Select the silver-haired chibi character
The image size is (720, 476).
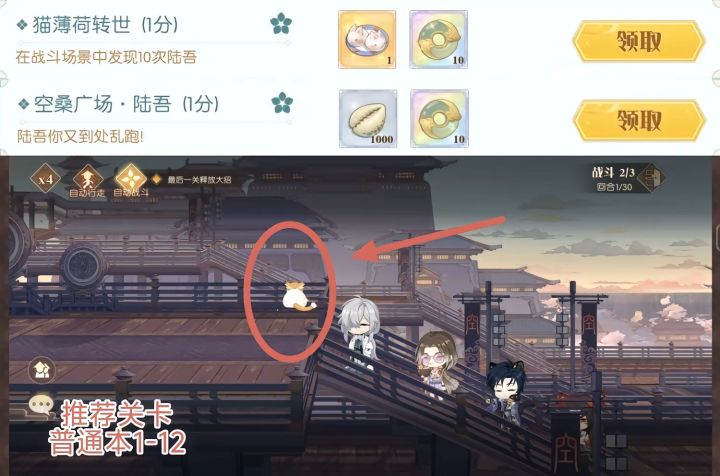[360, 333]
